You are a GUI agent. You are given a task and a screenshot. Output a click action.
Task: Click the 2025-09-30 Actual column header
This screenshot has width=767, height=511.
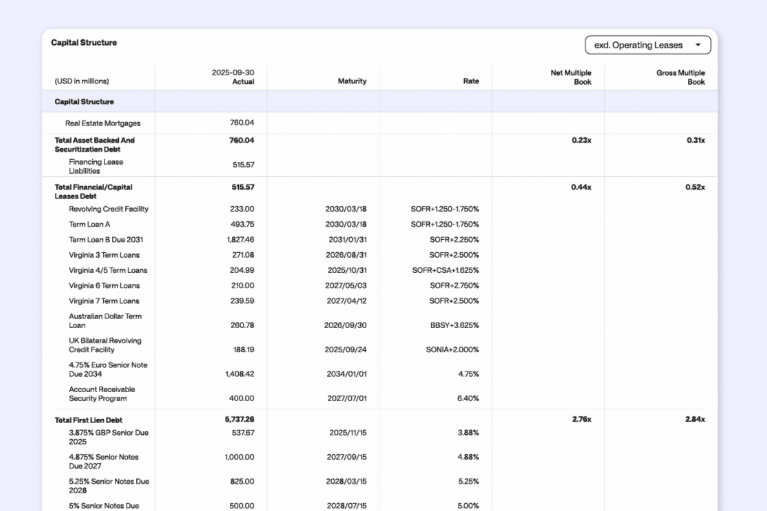233,77
